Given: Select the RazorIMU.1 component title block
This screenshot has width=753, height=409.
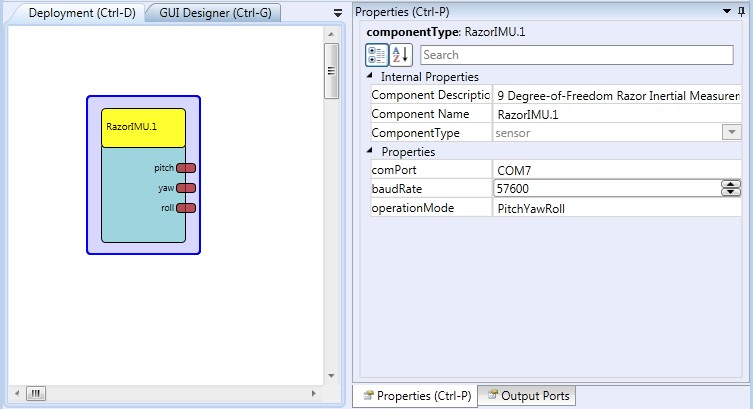Looking at the screenshot, I should click(143, 127).
